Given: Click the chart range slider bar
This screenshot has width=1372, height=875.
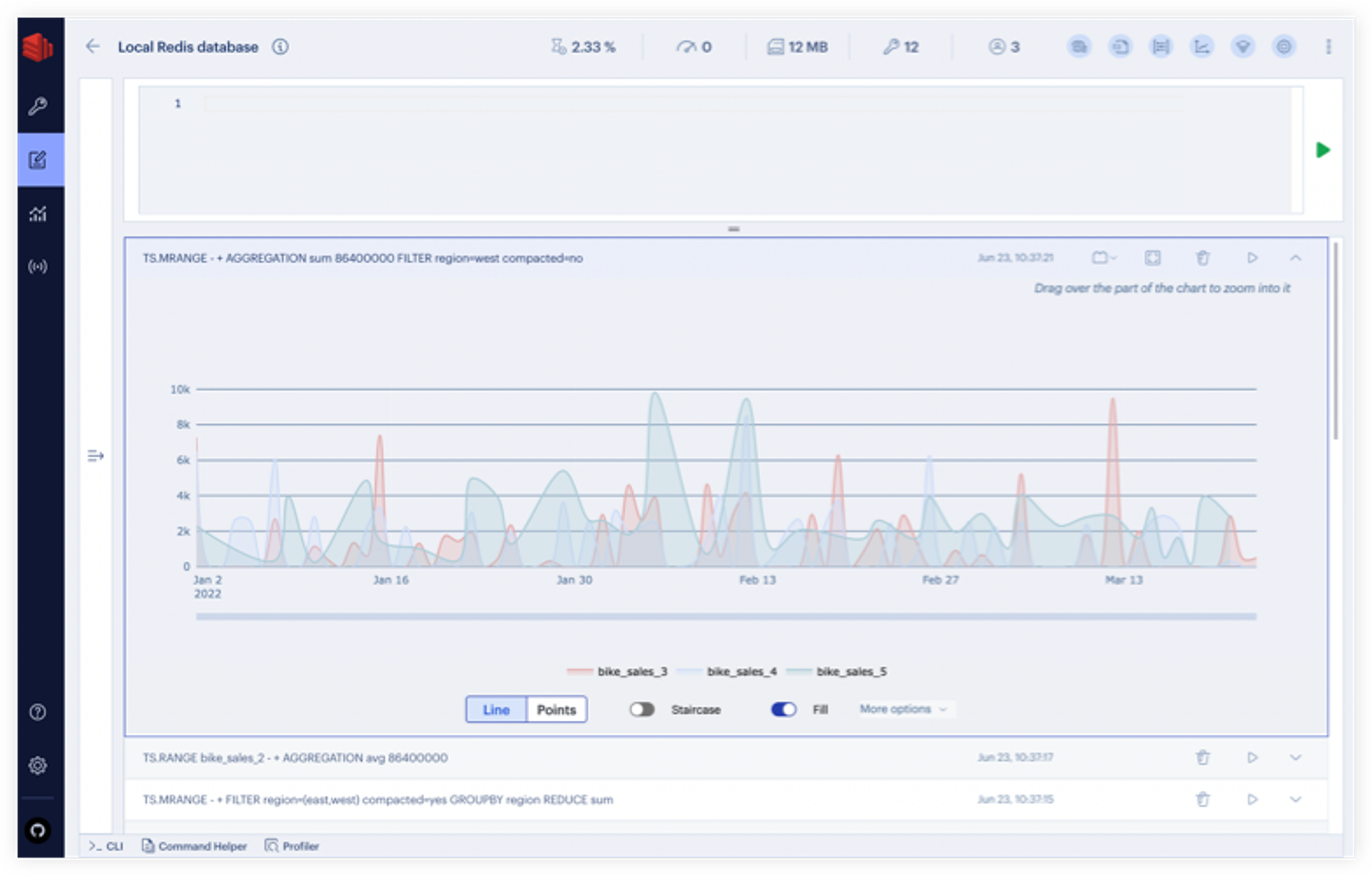Looking at the screenshot, I should point(726,616).
